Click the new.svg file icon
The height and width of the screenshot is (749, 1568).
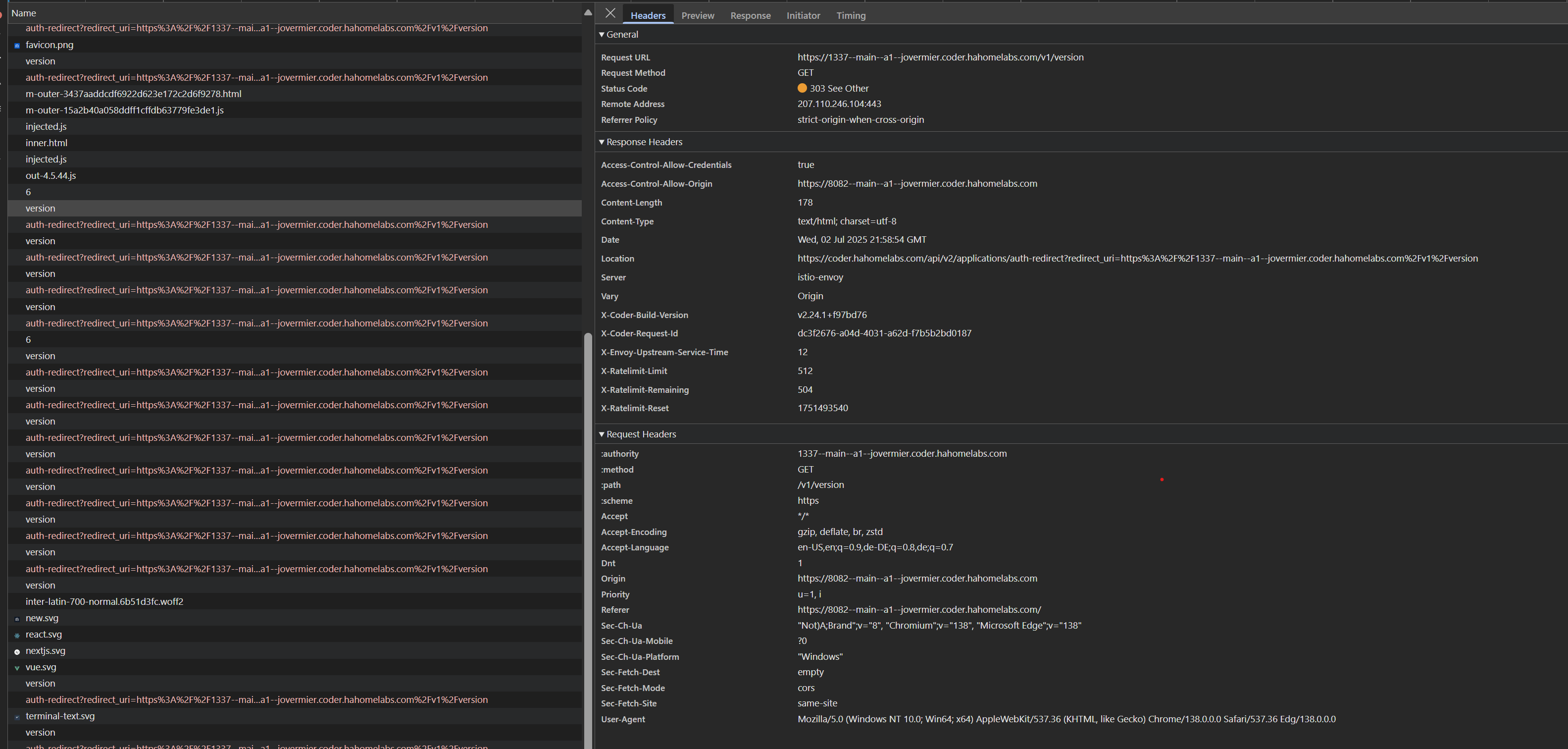(17, 619)
